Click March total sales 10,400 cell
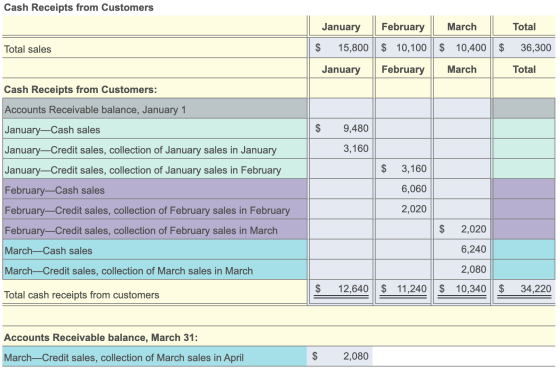560x372 pixels. coord(462,47)
